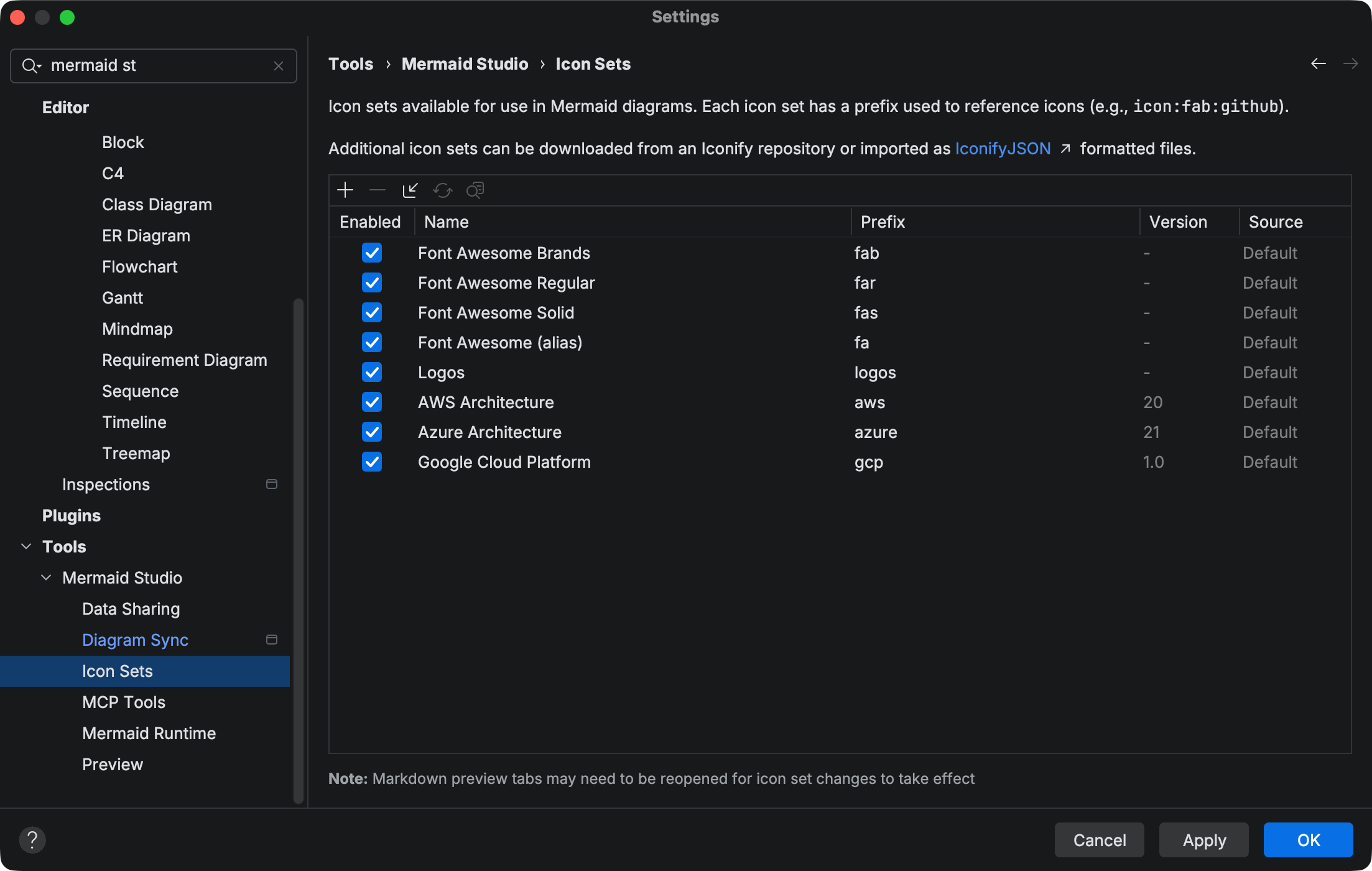Screen dimensions: 1372x871
Task: Toggle Azure Architecture checkbox
Action: point(372,432)
